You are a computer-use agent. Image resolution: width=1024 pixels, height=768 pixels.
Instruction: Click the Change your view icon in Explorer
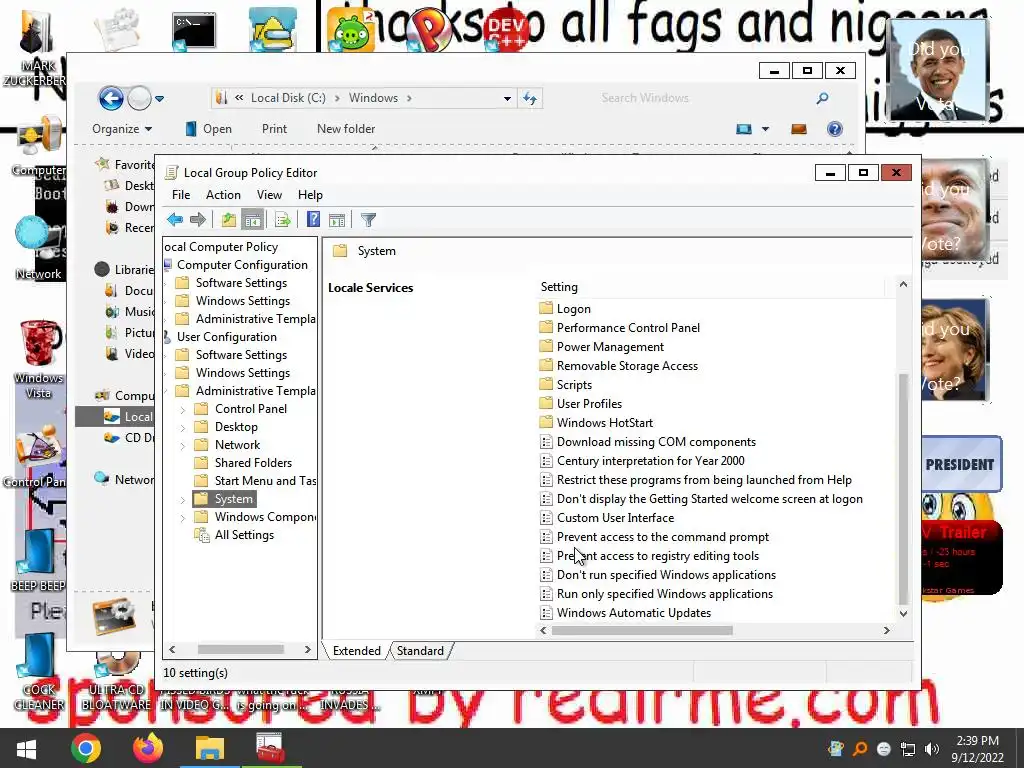pyautogui.click(x=744, y=129)
